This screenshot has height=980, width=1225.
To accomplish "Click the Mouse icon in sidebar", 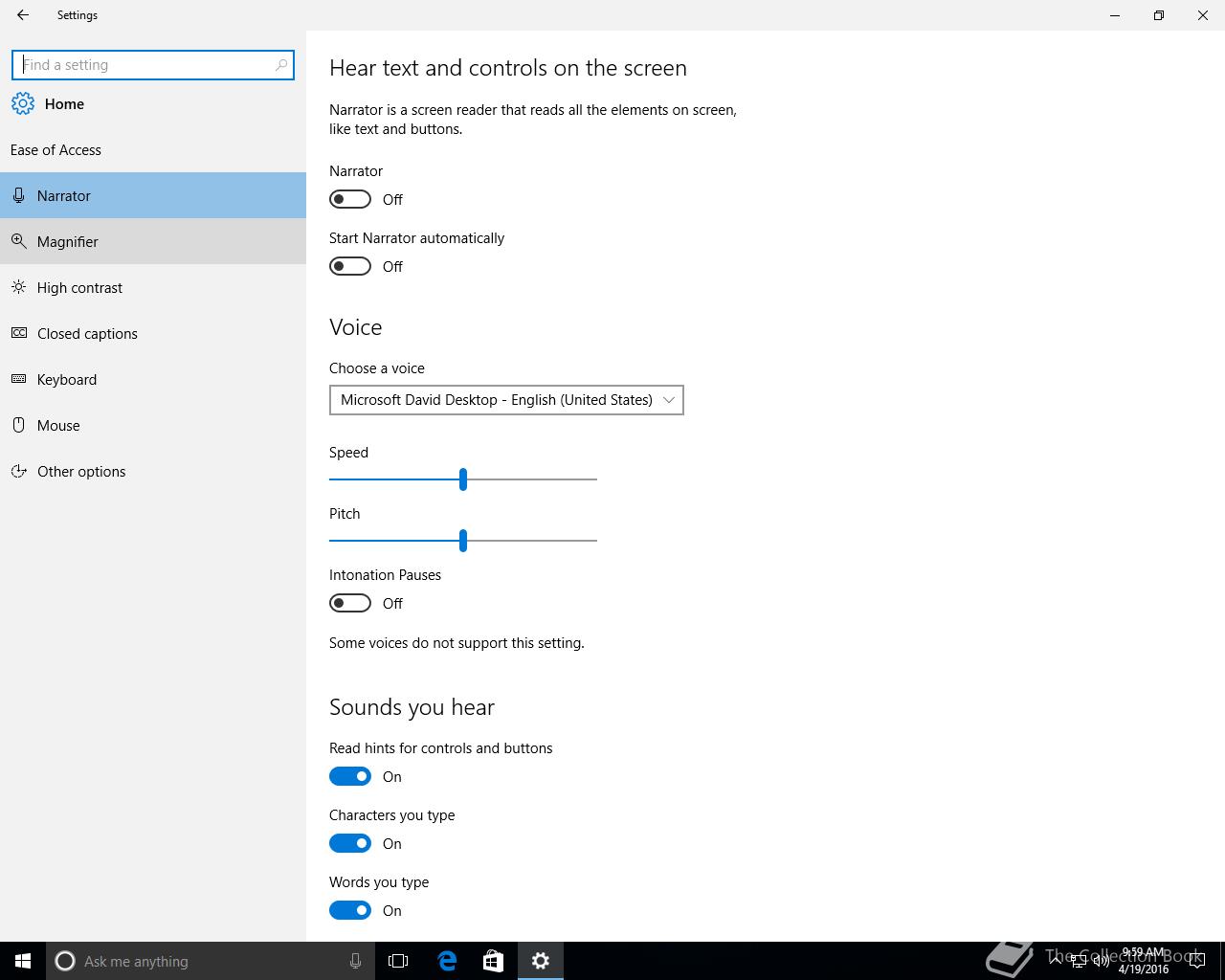I will pos(18,425).
